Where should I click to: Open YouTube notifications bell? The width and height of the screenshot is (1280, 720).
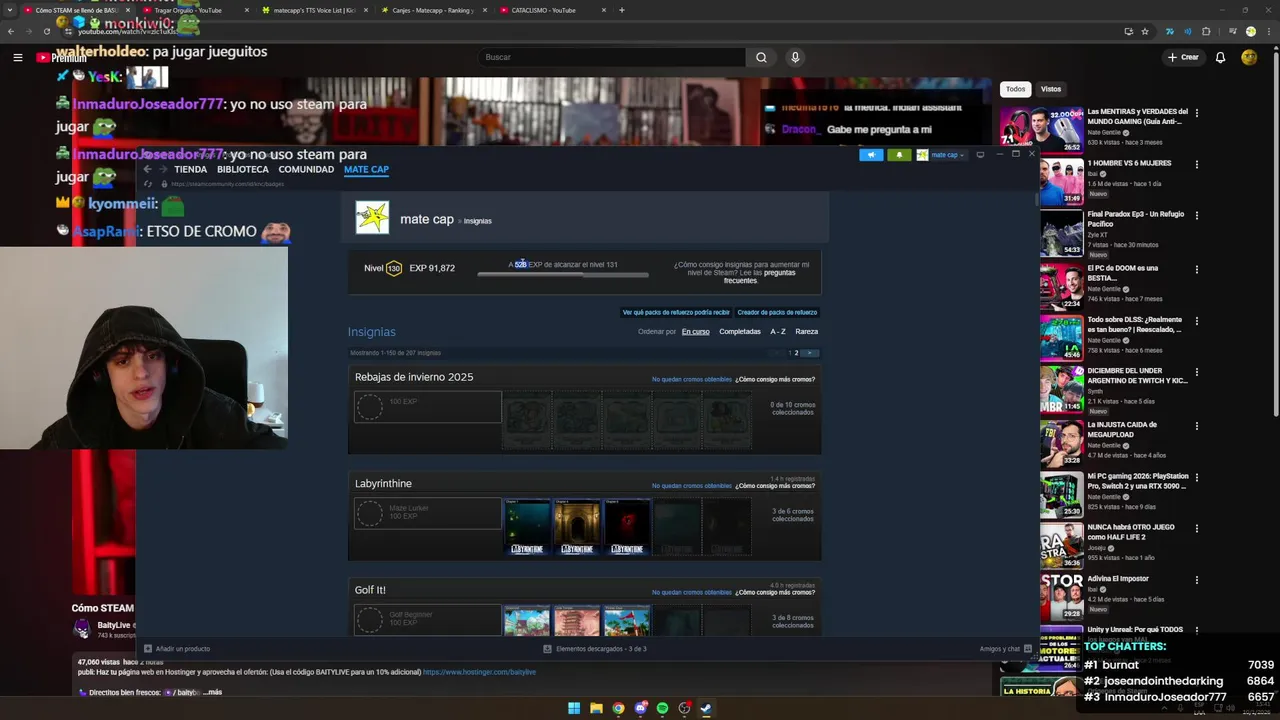point(1220,57)
